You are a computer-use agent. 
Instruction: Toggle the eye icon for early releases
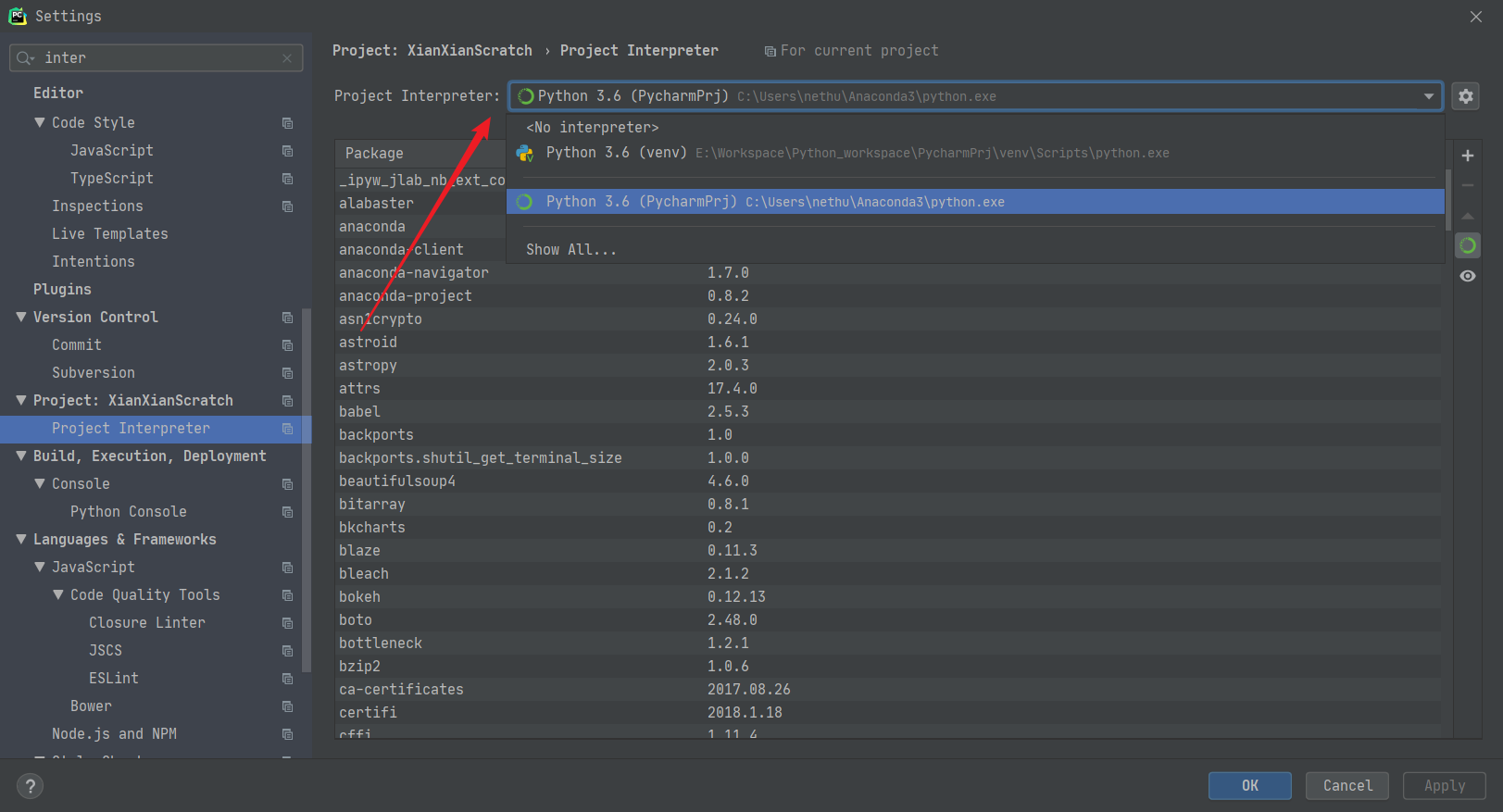coord(1468,276)
